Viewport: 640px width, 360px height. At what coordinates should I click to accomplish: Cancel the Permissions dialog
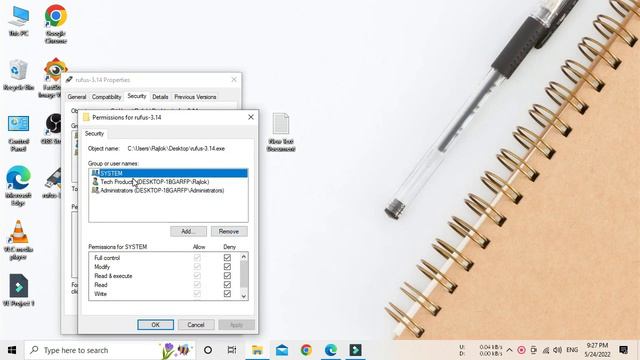196,325
